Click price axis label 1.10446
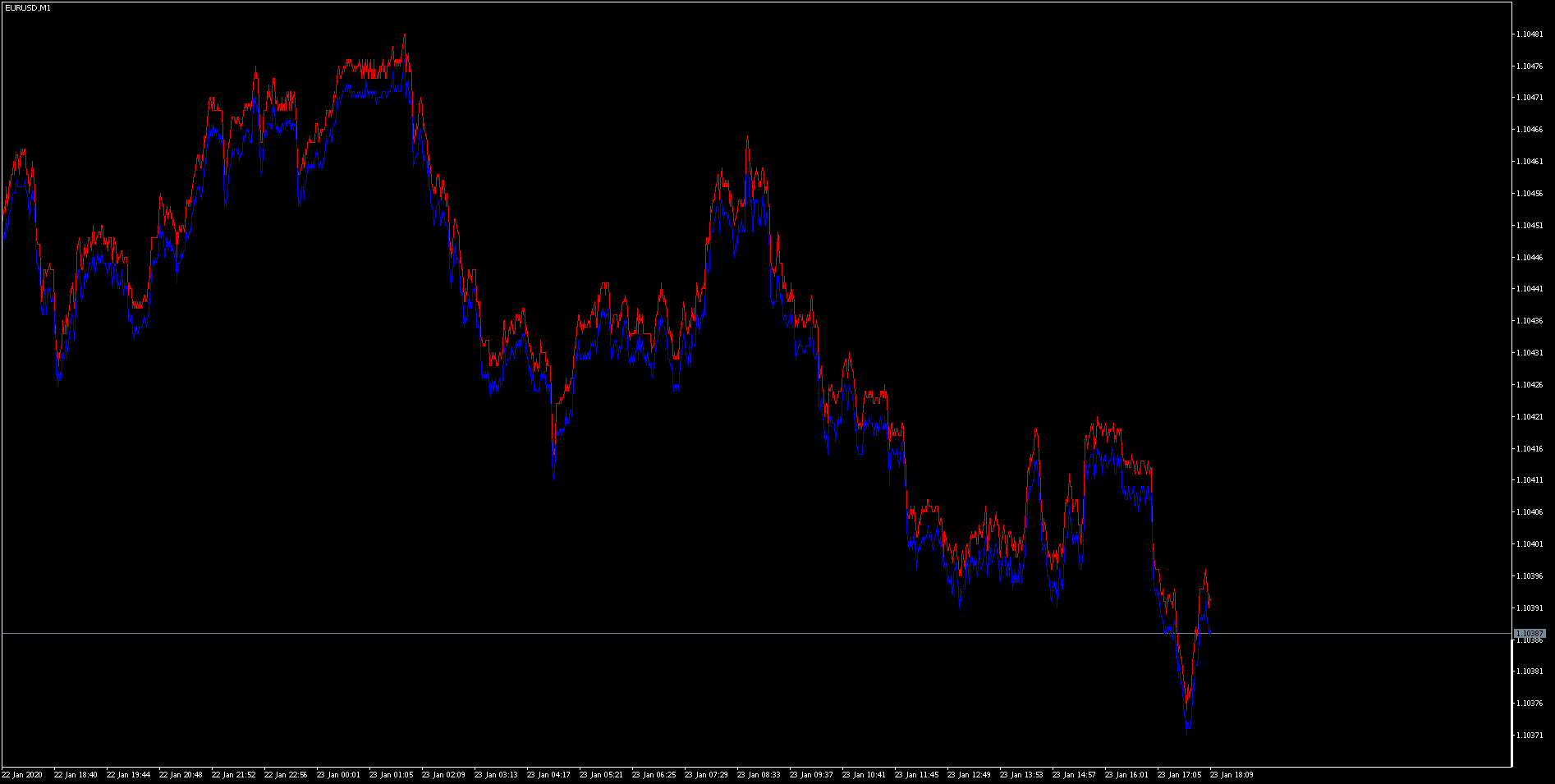The image size is (1555, 784). pos(1530,258)
